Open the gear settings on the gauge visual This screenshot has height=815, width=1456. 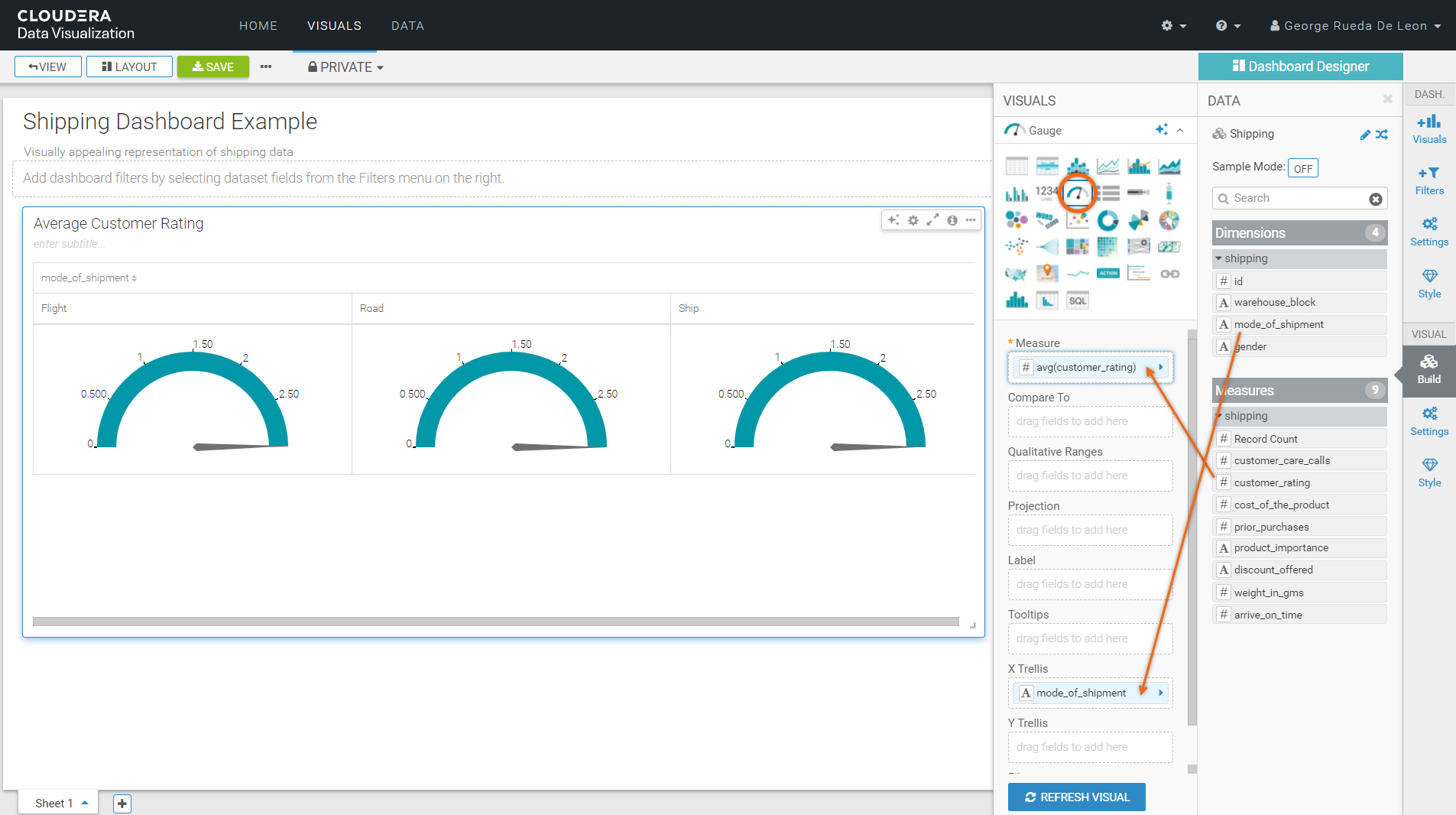tap(913, 220)
